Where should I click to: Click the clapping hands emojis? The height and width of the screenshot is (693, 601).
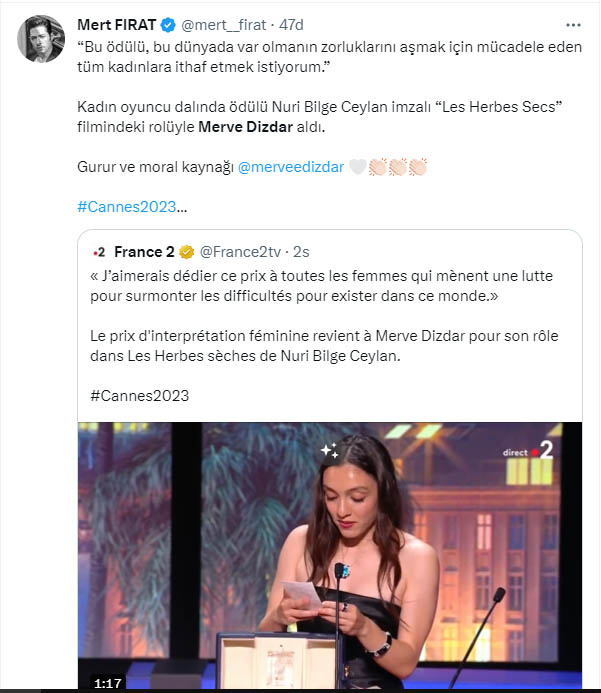(x=398, y=169)
